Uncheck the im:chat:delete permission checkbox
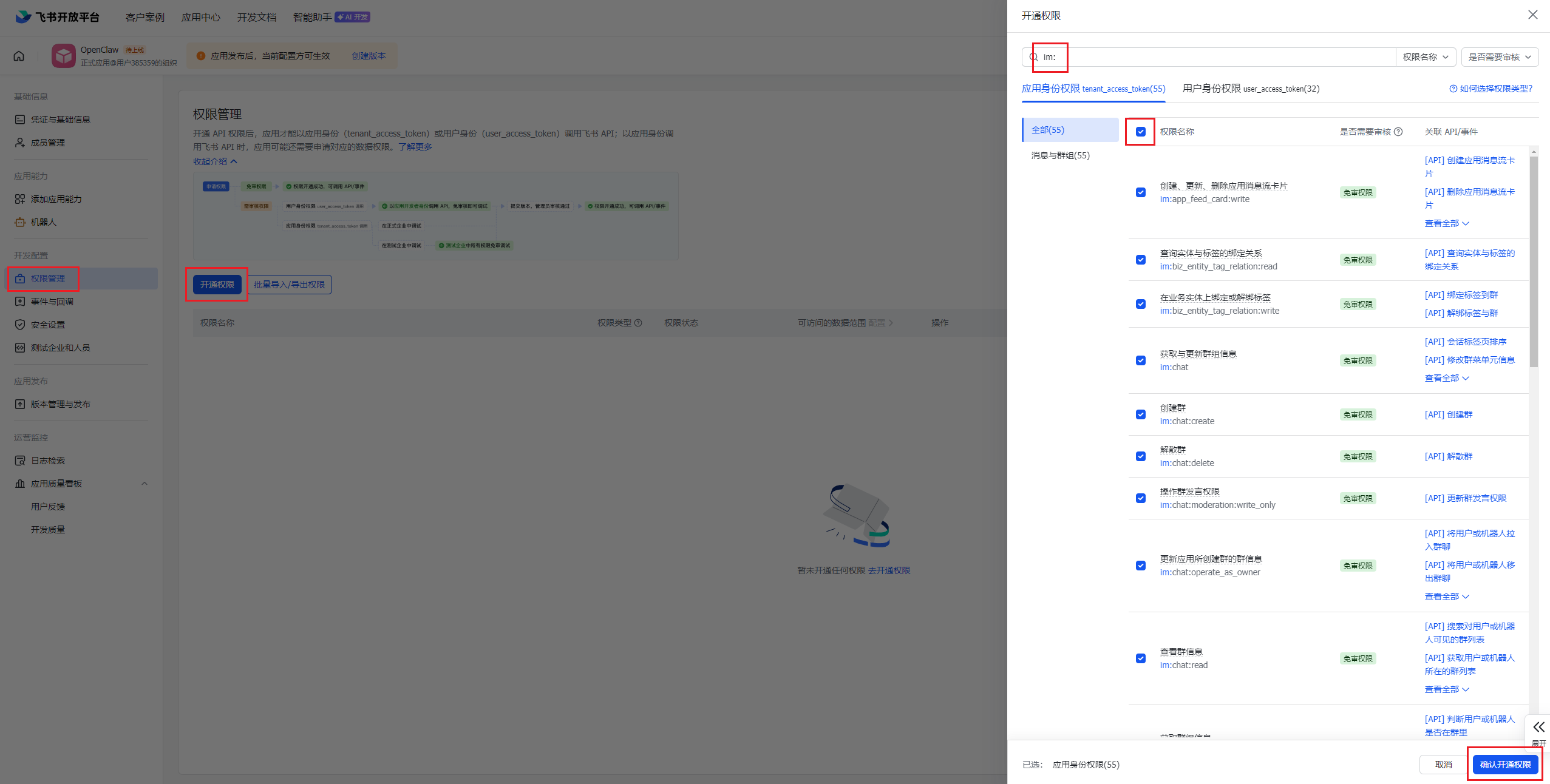1550x784 pixels. [x=1140, y=456]
